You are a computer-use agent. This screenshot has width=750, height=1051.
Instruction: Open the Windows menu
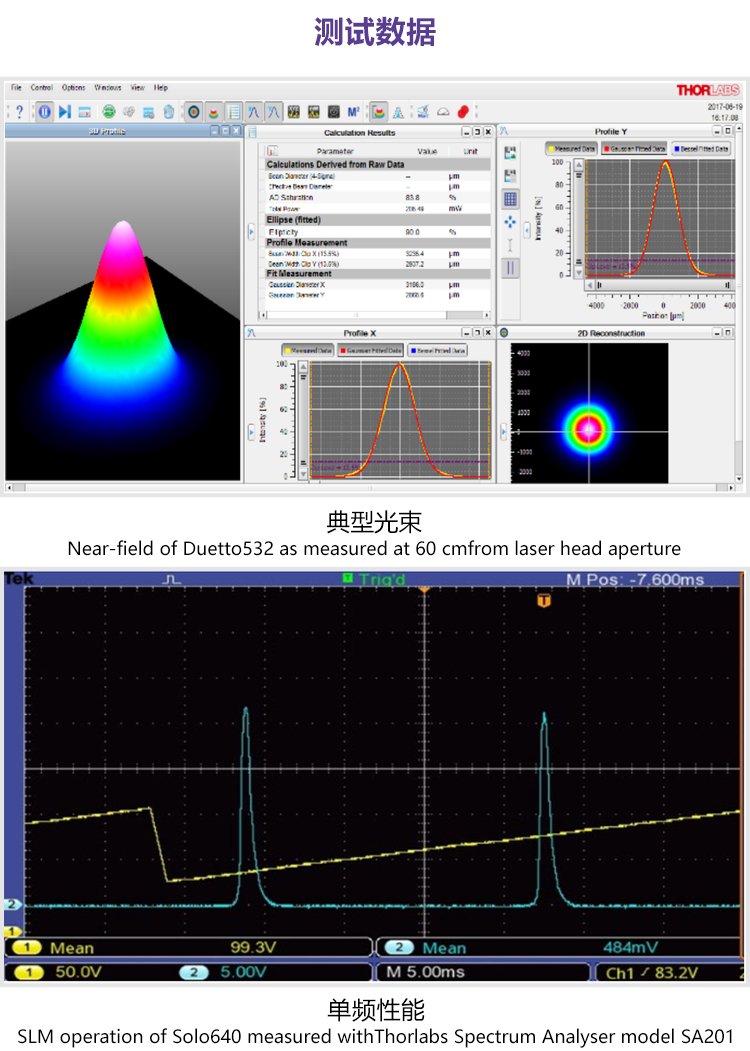pyautogui.click(x=107, y=88)
